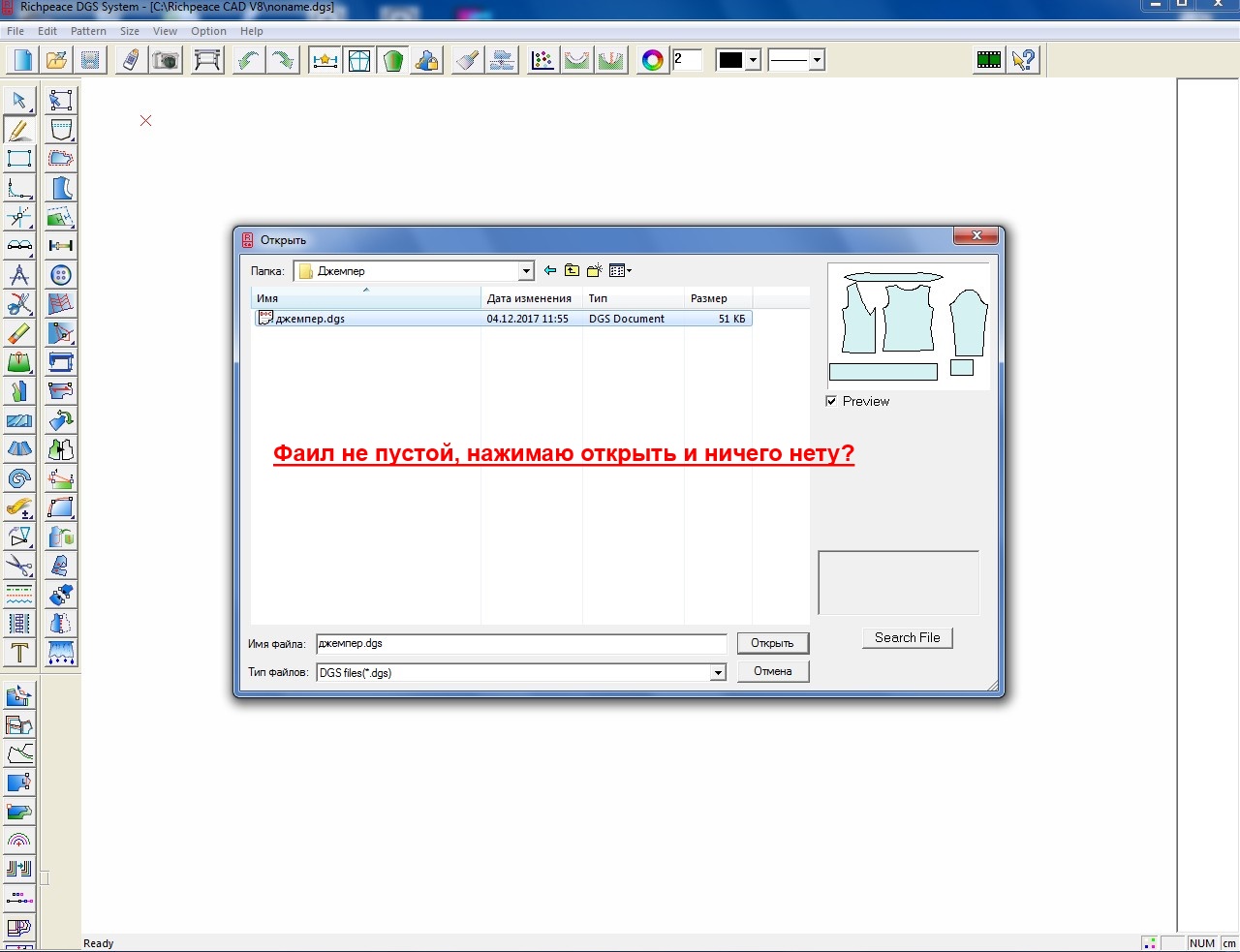Open the File menu
The width and height of the screenshot is (1240, 952).
[15, 31]
